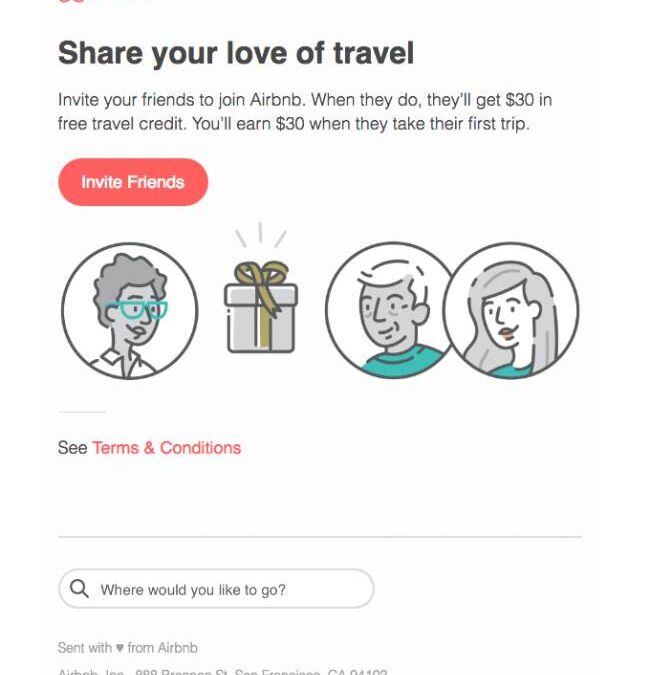Click the teal glasses on the avatar

[x=137, y=310]
